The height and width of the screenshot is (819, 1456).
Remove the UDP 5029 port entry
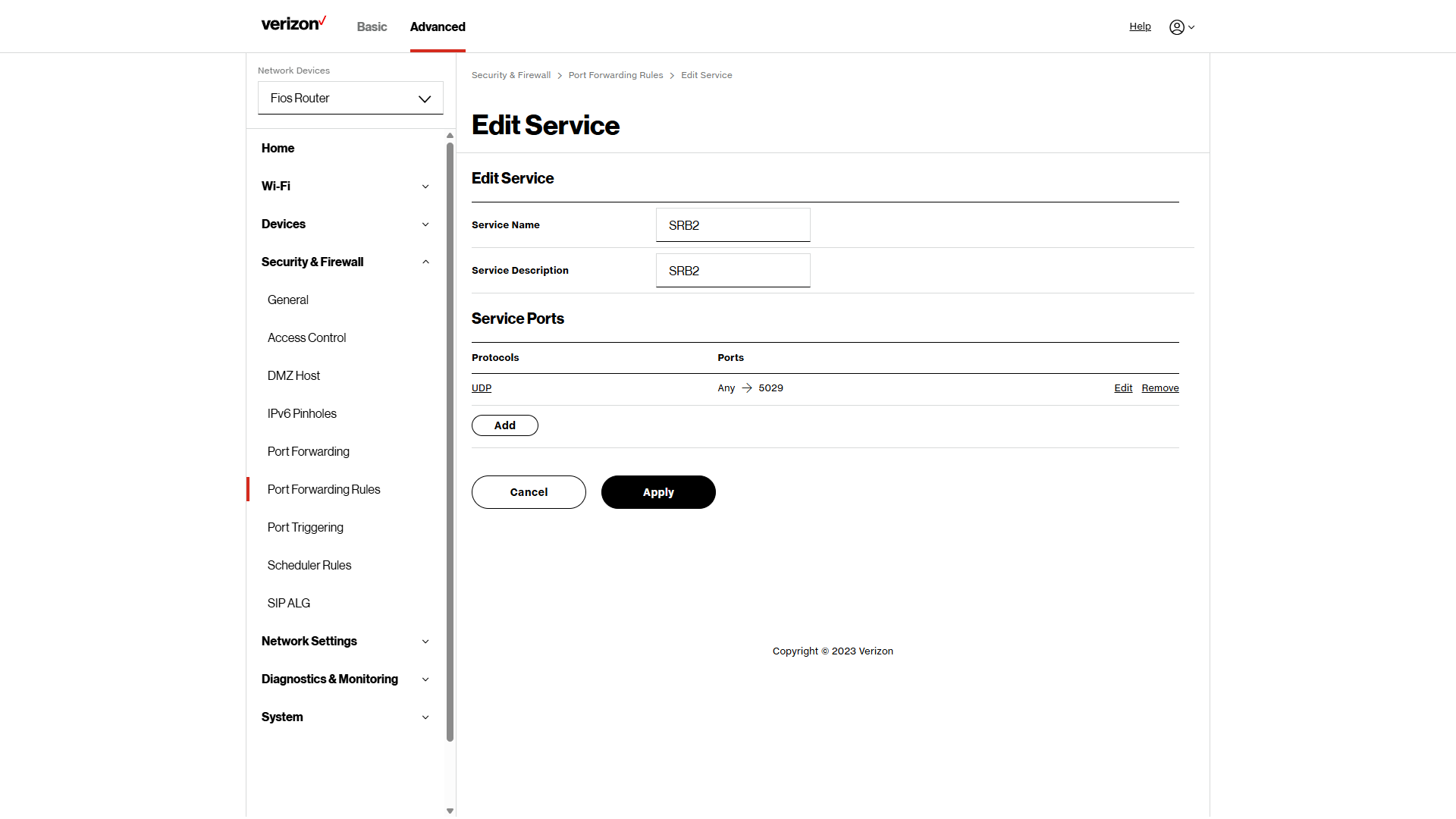click(1160, 388)
